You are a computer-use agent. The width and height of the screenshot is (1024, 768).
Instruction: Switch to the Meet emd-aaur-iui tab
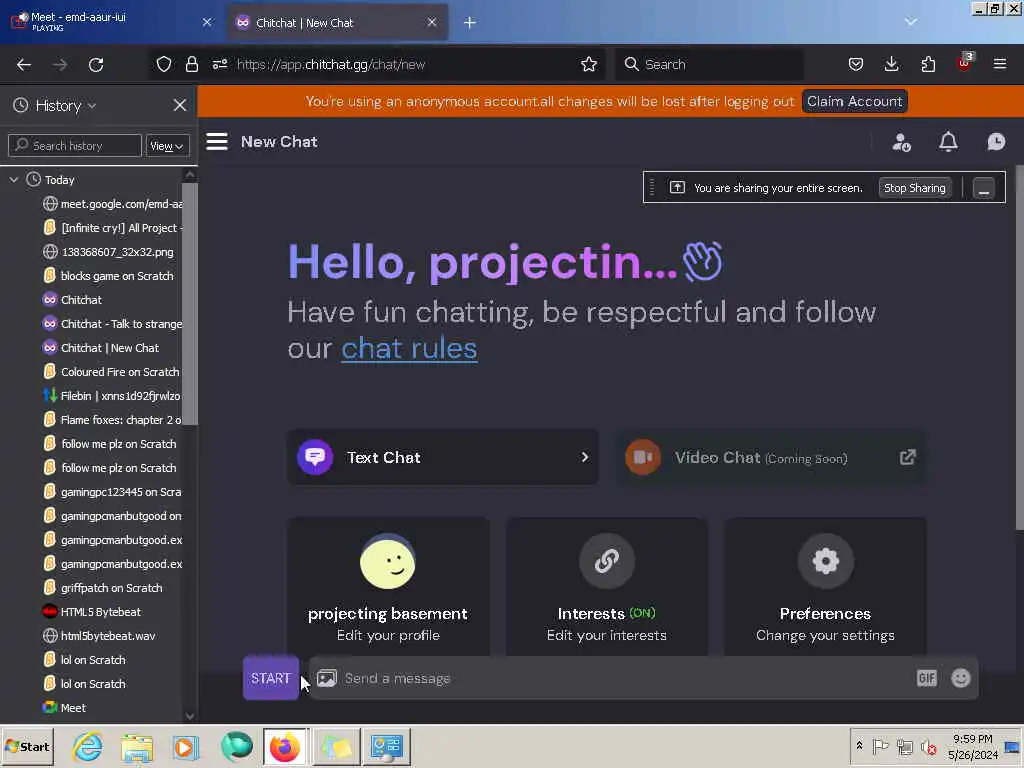tap(111, 22)
